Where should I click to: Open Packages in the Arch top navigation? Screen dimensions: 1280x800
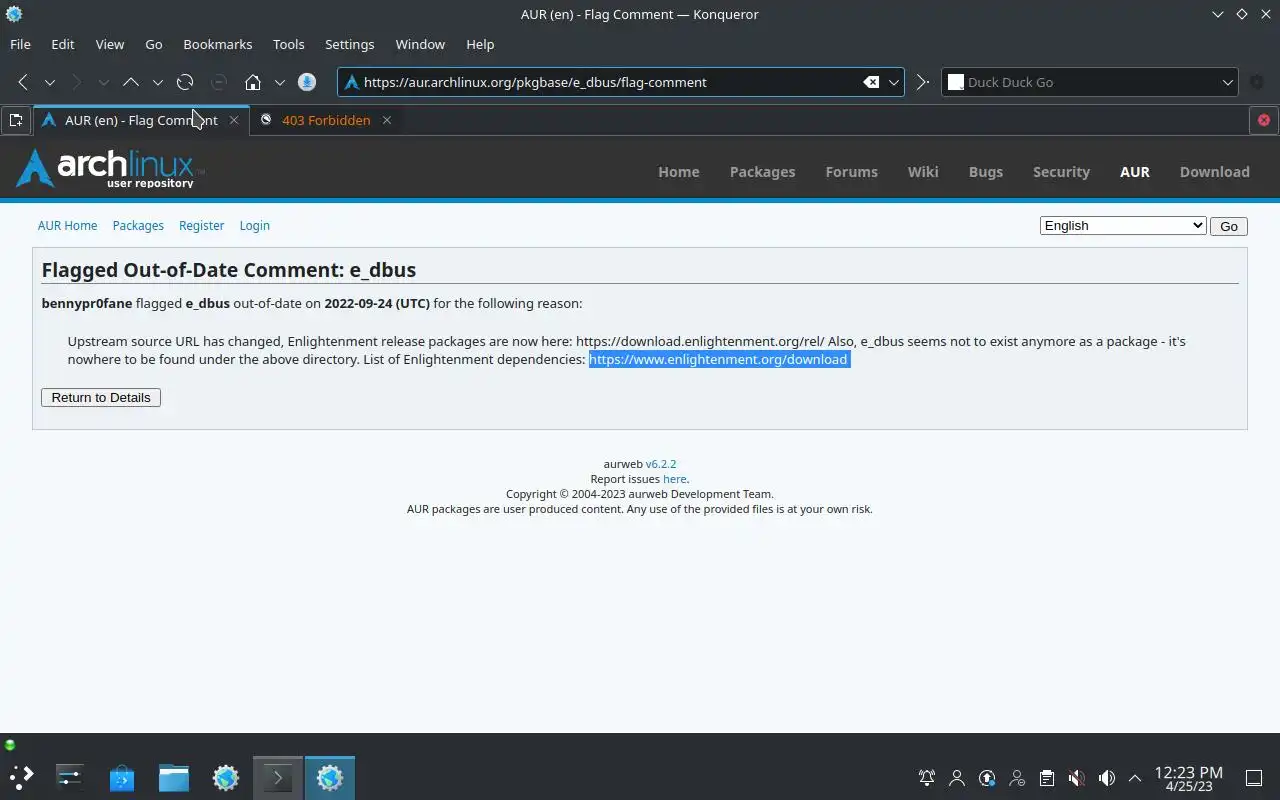[x=762, y=172]
